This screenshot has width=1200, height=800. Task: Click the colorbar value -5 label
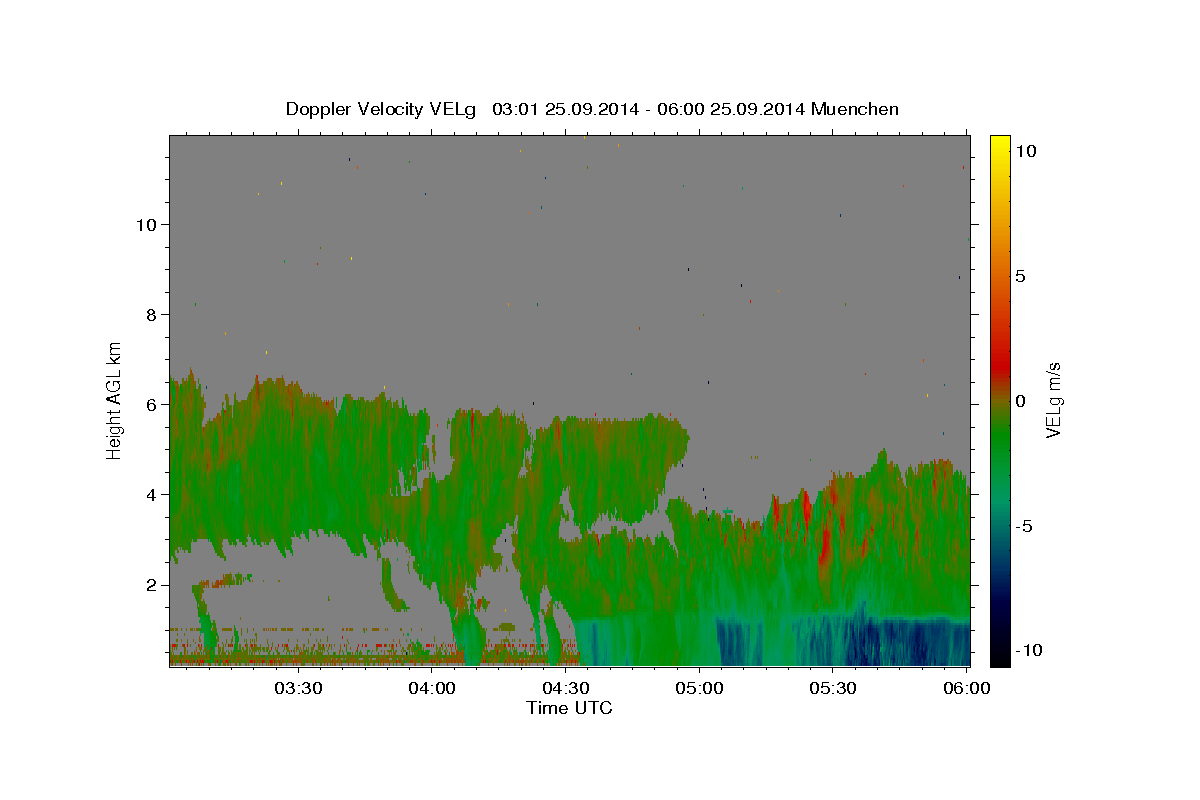pos(1024,526)
